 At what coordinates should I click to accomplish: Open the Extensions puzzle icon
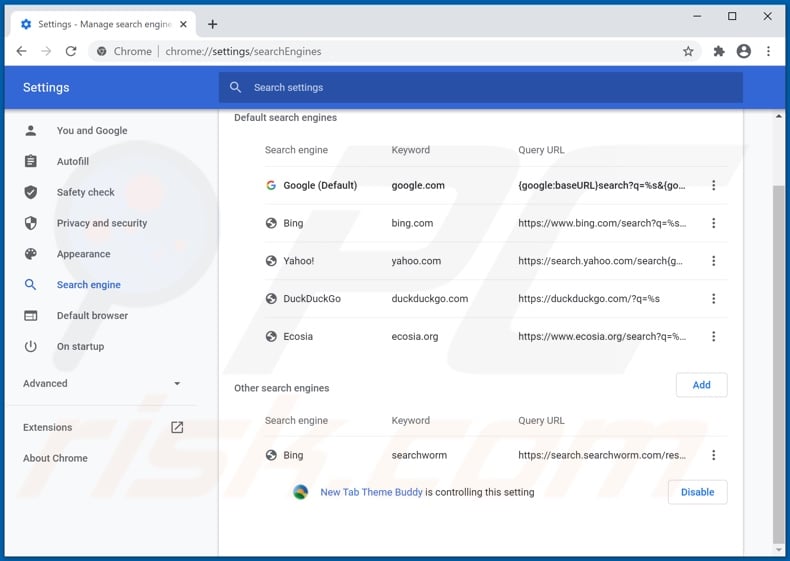(719, 51)
